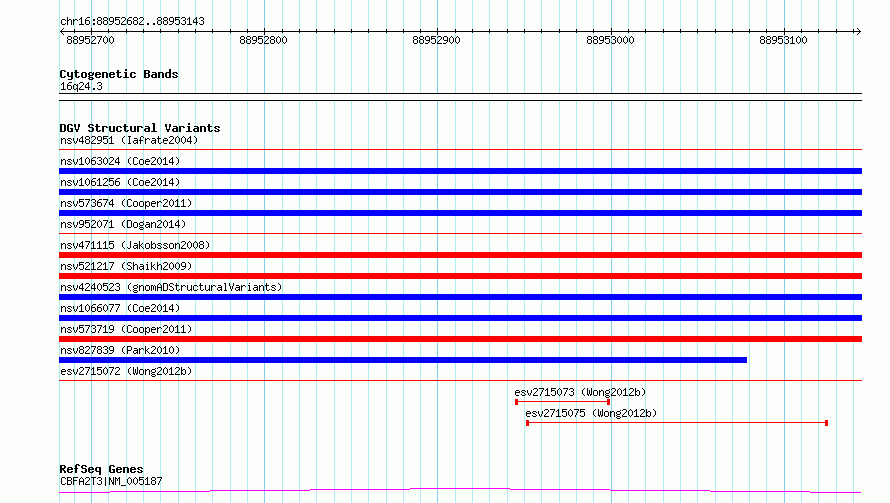Image resolution: width=890 pixels, height=503 pixels.
Task: Open the DGV Structural Variants track header
Action: click(x=140, y=128)
